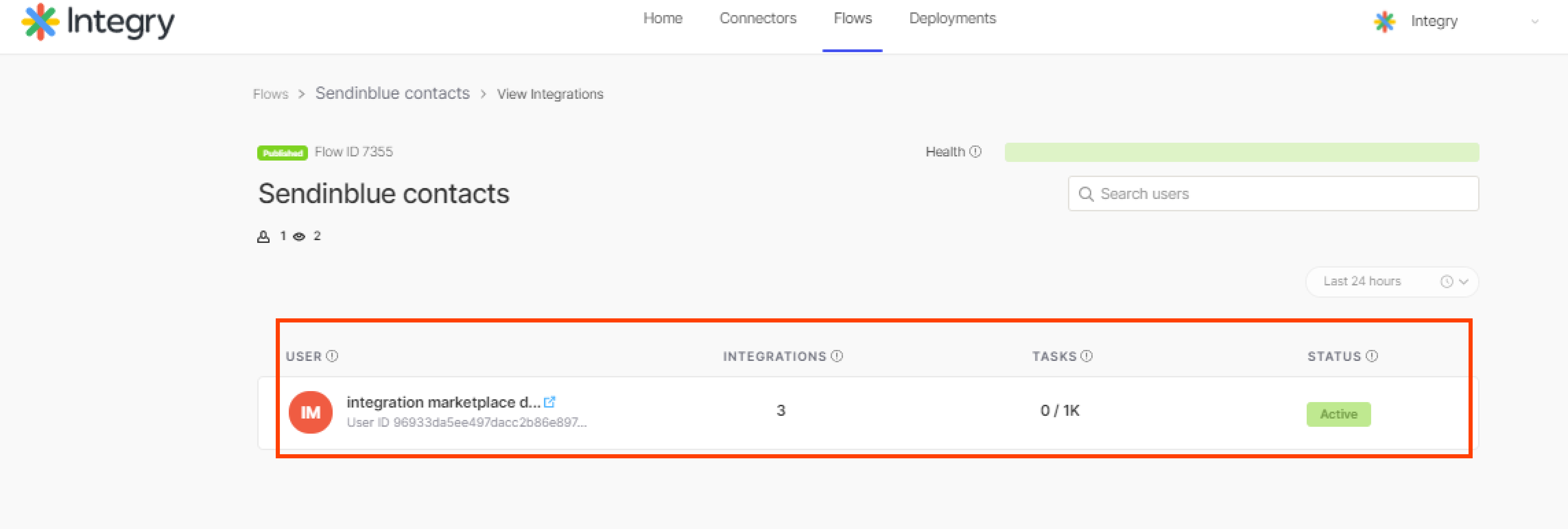The width and height of the screenshot is (1568, 529).
Task: Open Sendinblue contacts breadcrumb link
Action: [392, 93]
